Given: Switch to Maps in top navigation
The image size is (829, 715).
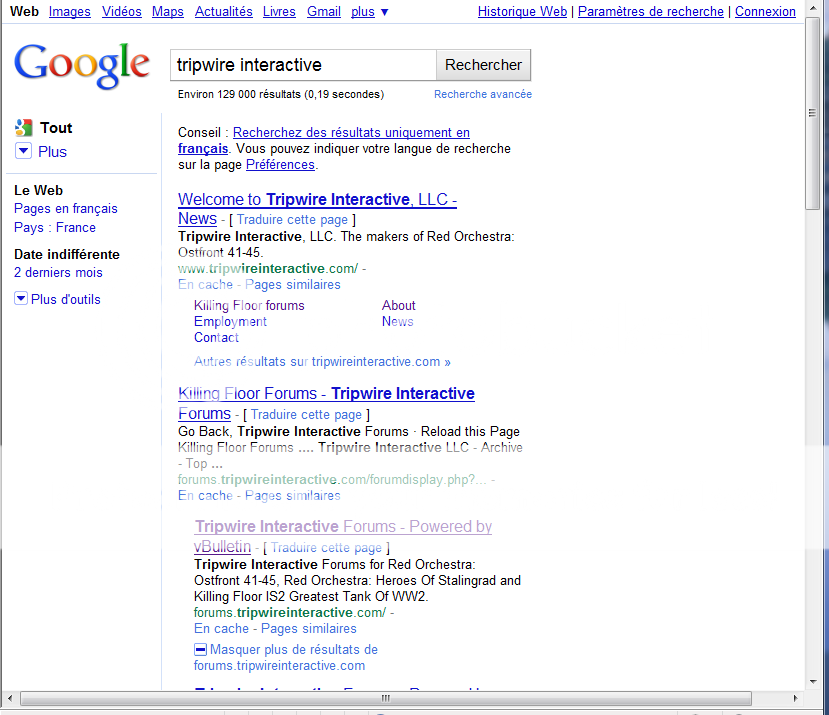Looking at the screenshot, I should 168,12.
